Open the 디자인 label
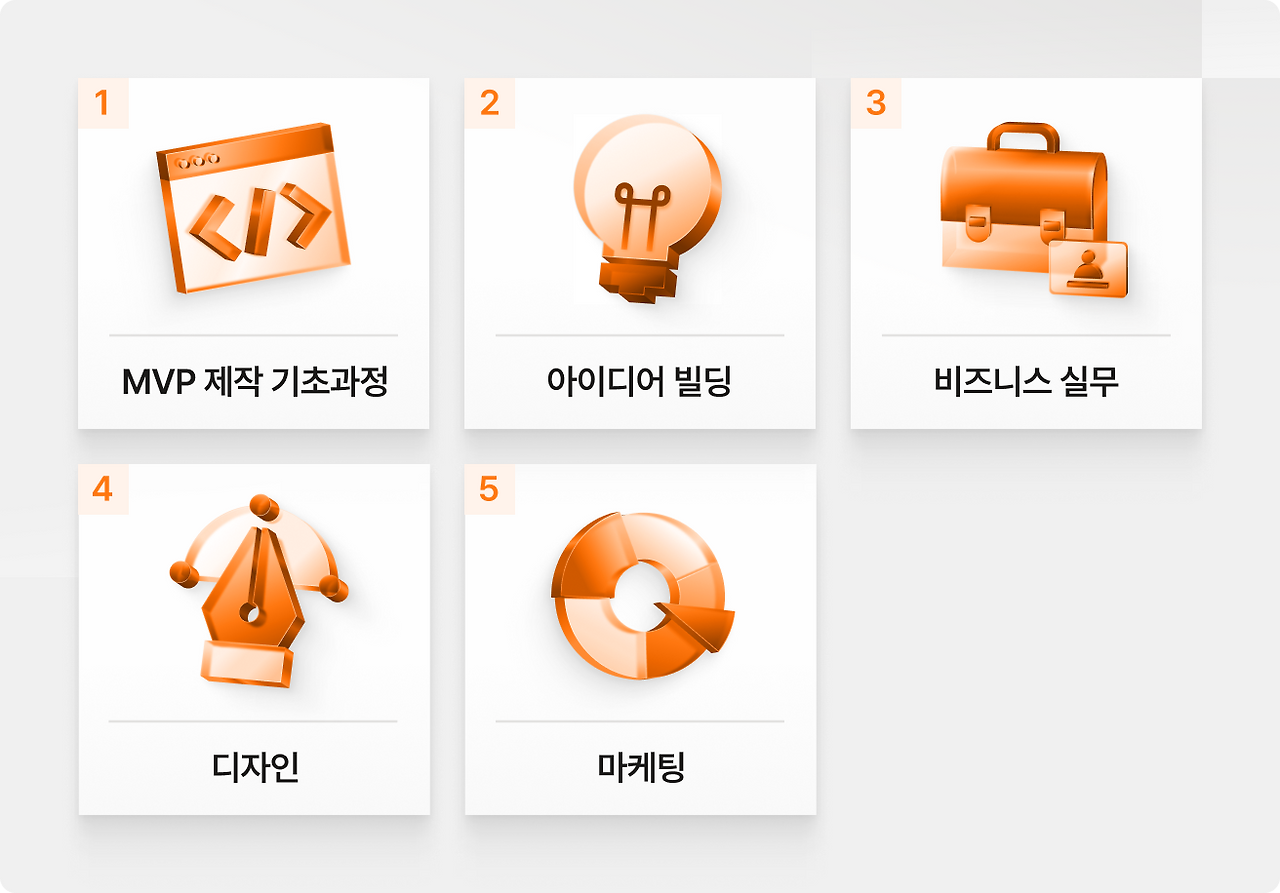The height and width of the screenshot is (893, 1280). pos(256,768)
